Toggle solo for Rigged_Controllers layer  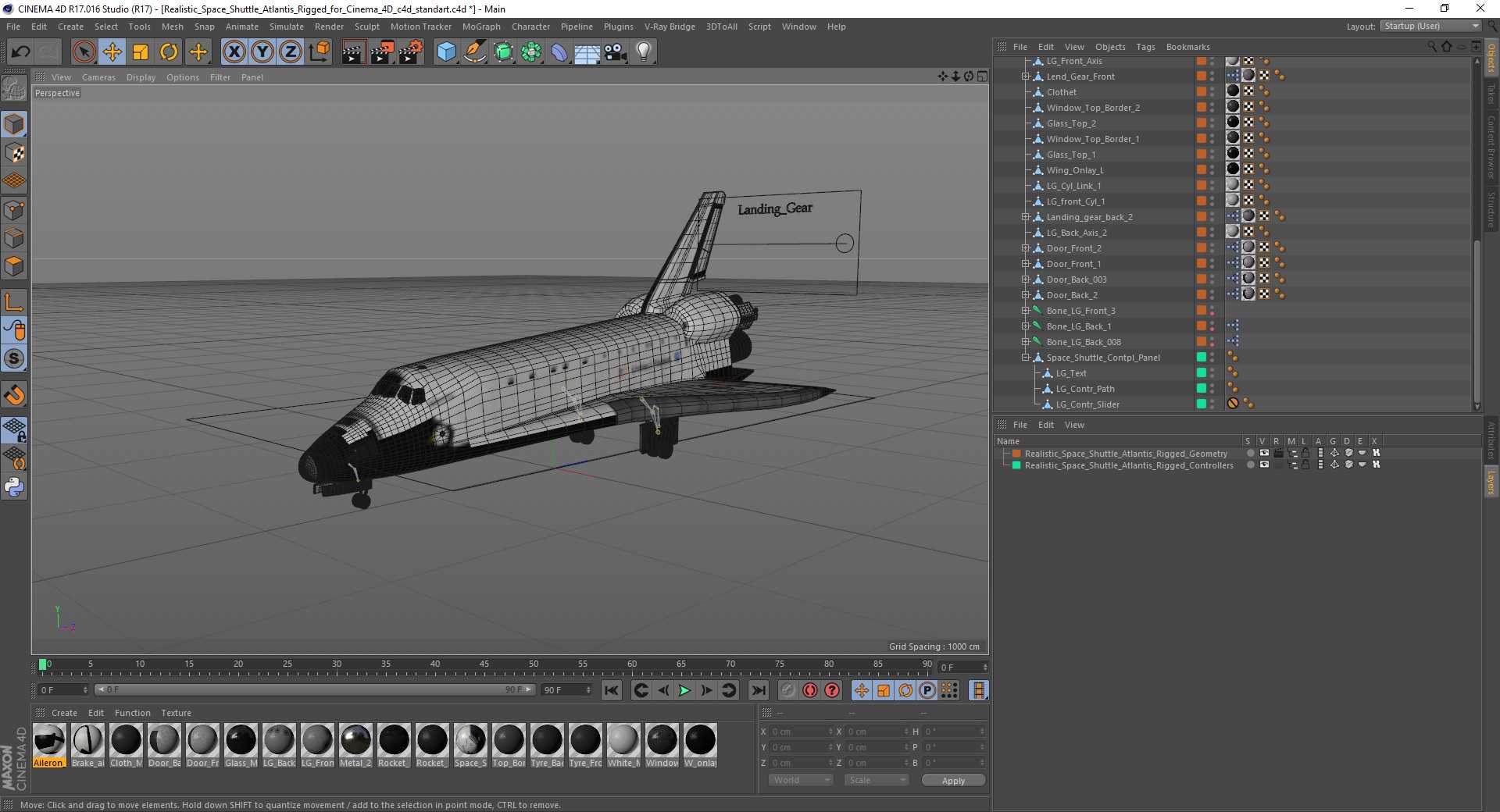pyautogui.click(x=1249, y=465)
